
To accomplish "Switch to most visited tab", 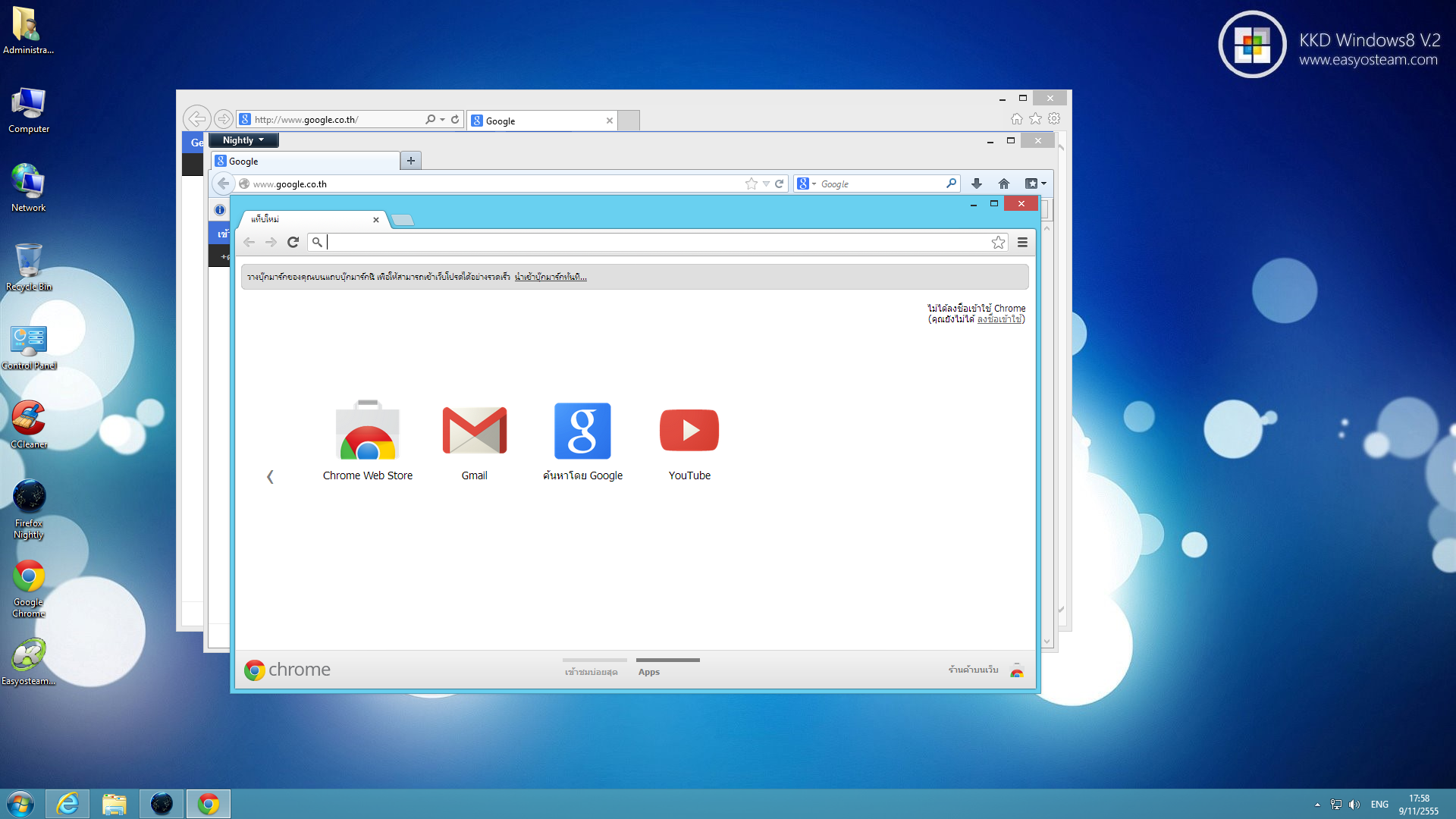I will pos(591,672).
